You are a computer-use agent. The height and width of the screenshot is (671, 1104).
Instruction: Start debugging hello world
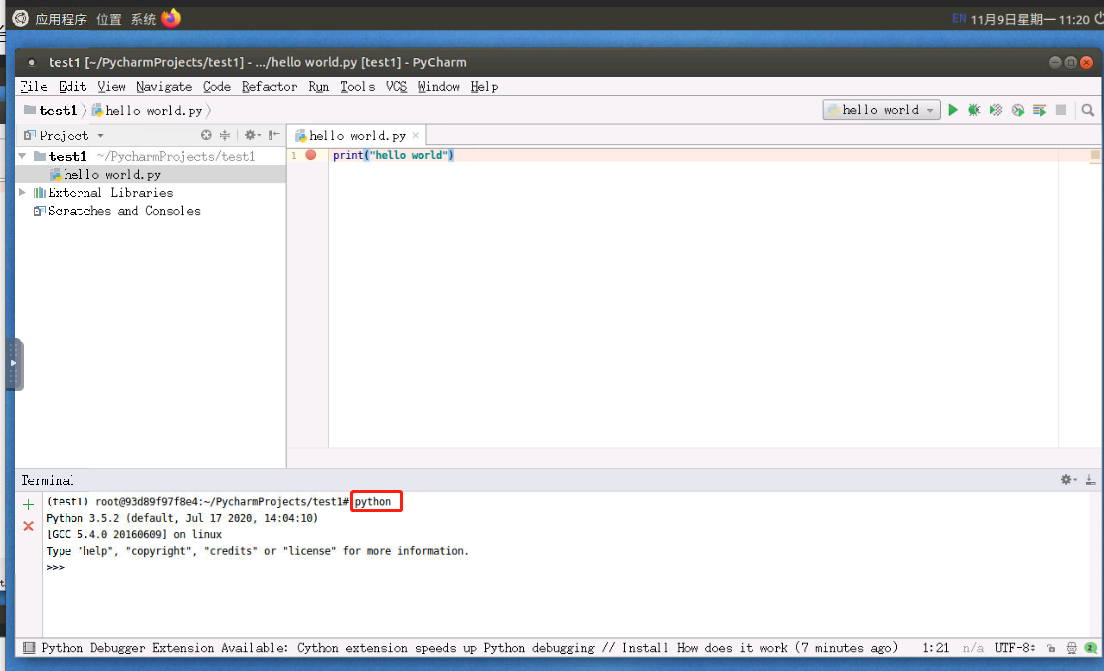(x=974, y=110)
